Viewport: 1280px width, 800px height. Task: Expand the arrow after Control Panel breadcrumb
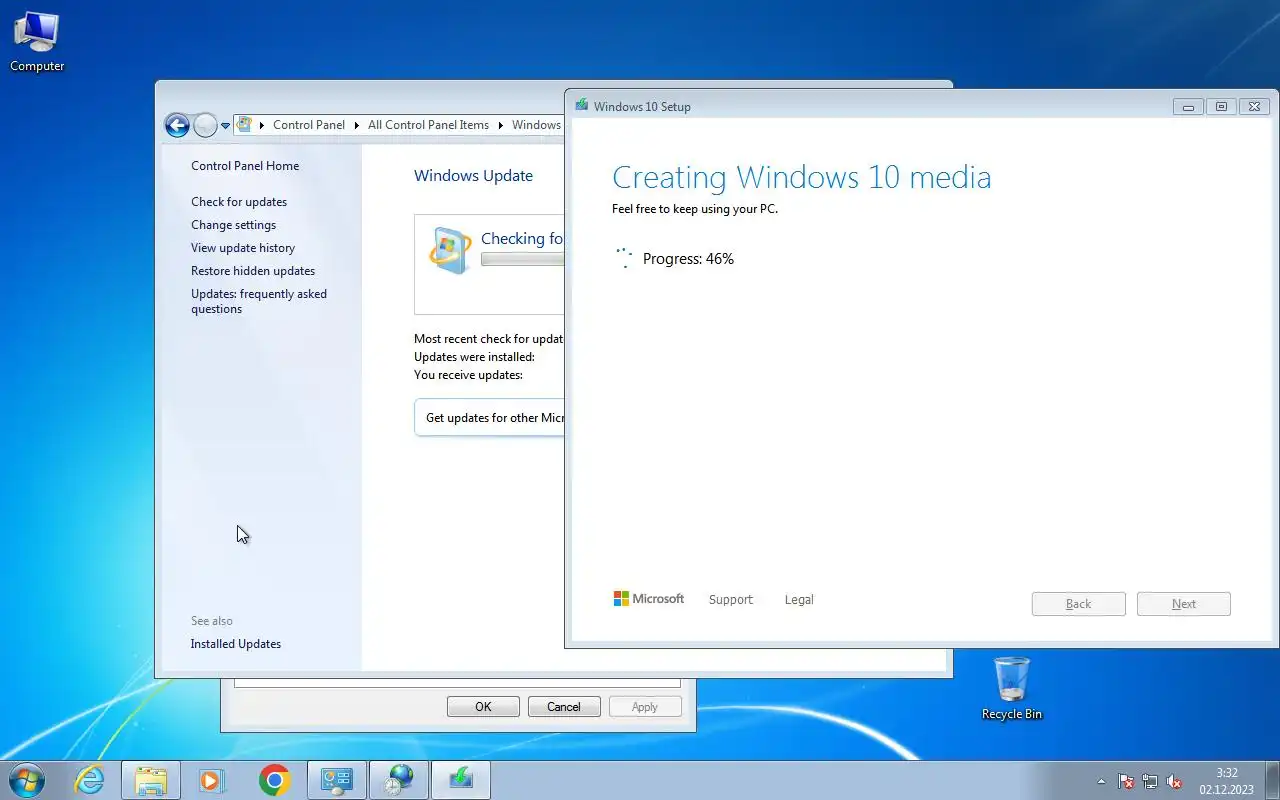357,125
